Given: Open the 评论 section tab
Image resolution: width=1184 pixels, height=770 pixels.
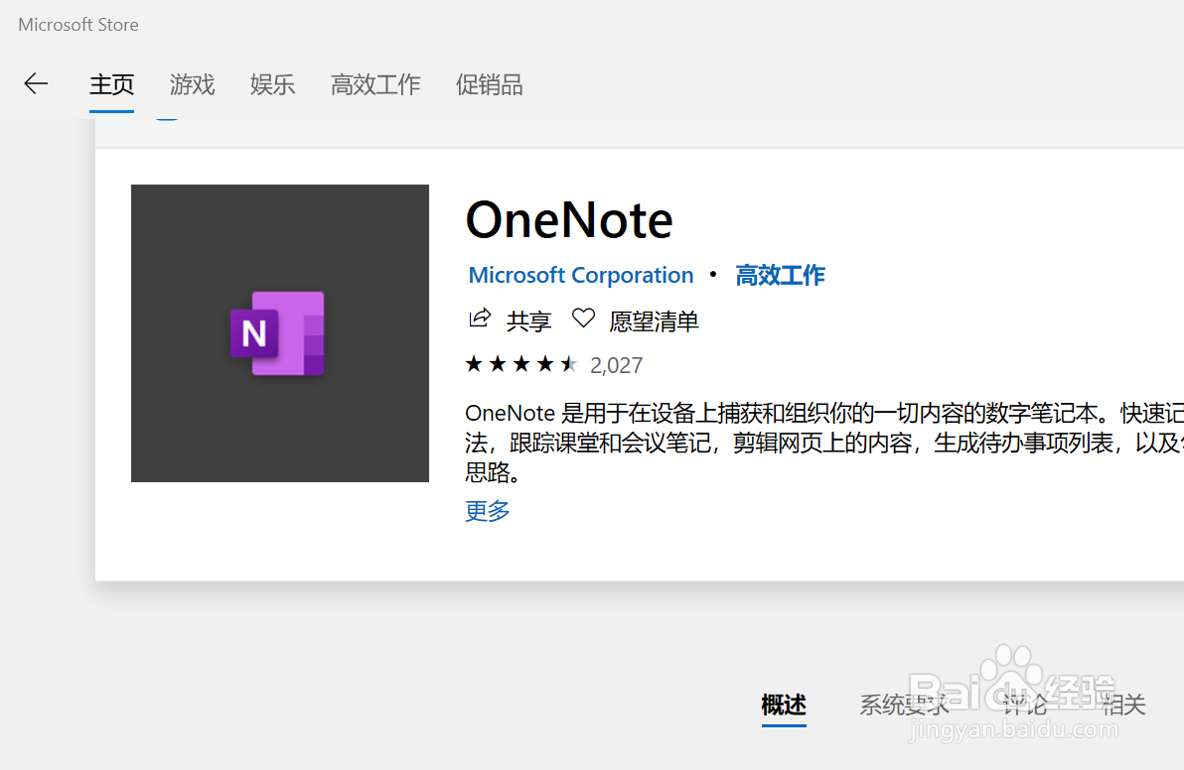Looking at the screenshot, I should [1024, 705].
